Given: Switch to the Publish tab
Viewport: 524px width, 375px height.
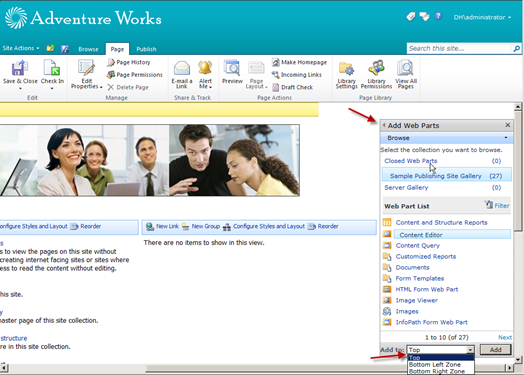Looking at the screenshot, I should pos(146,49).
